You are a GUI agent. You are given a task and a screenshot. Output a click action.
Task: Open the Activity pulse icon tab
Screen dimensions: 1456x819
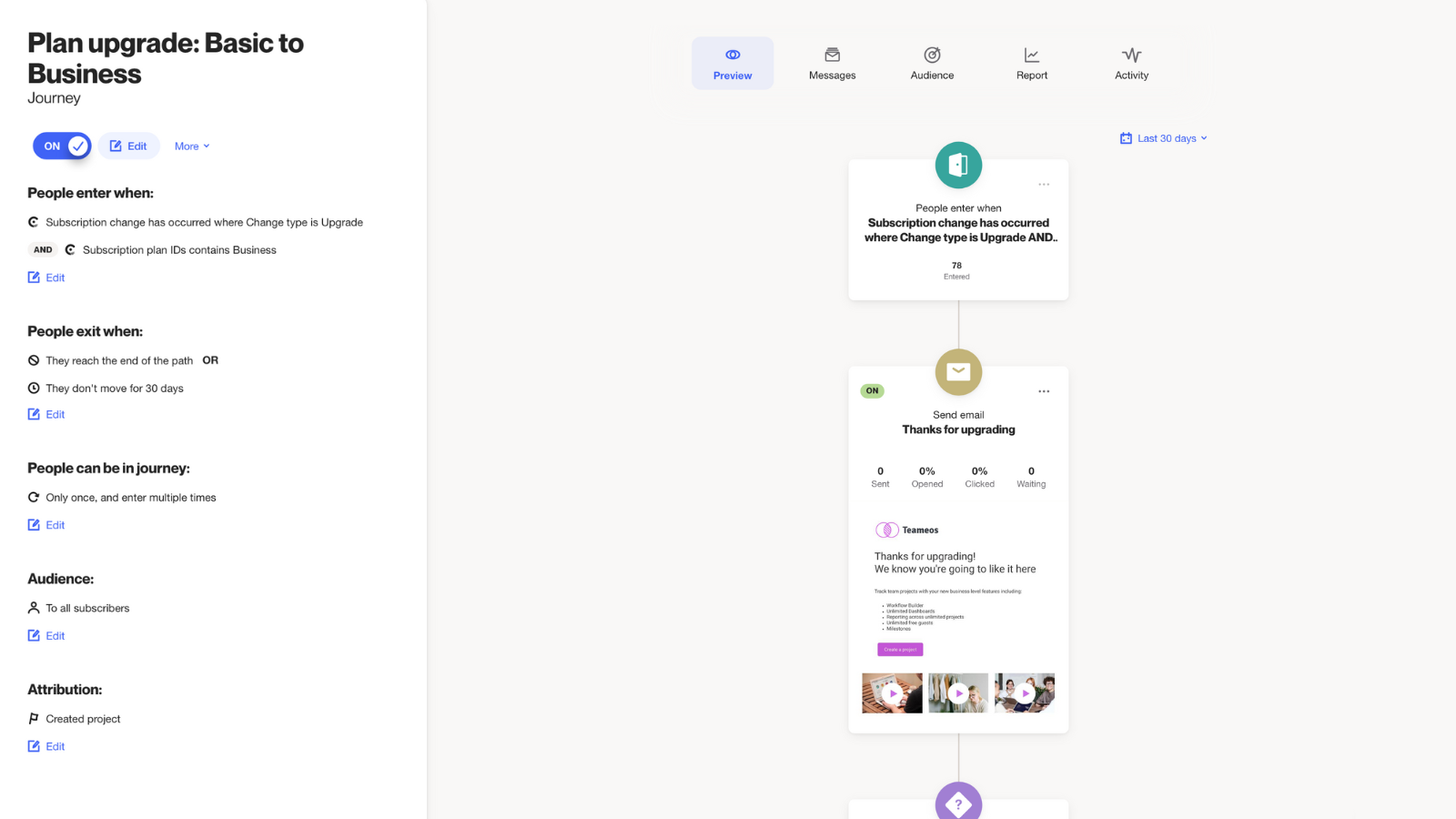point(1131,64)
